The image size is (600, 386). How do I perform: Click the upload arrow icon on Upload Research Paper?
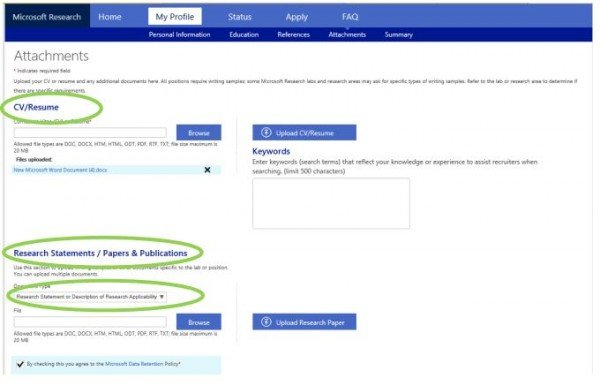coord(266,322)
